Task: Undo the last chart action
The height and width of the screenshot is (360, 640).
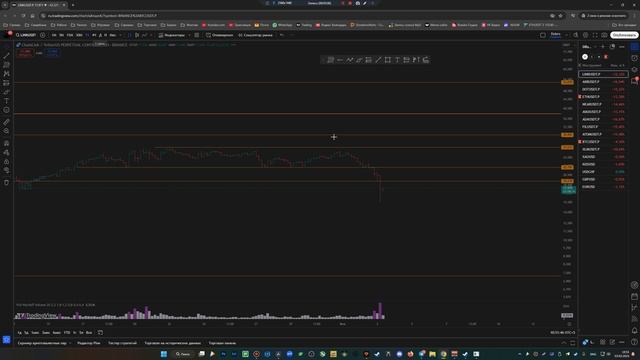Action: [282, 35]
